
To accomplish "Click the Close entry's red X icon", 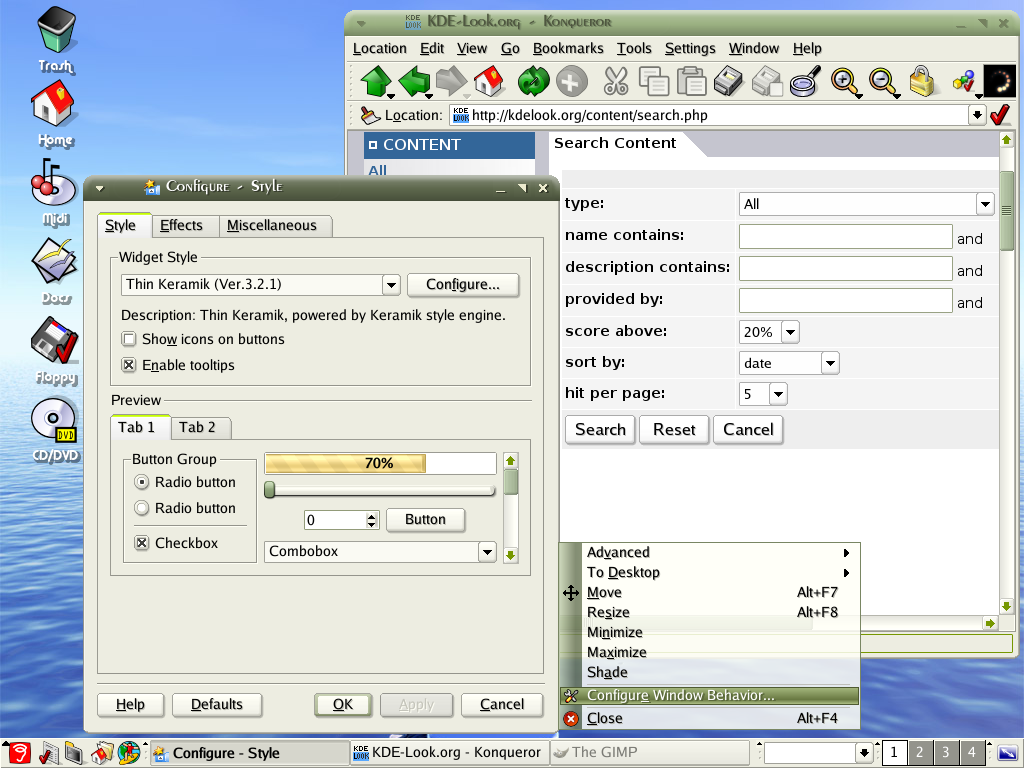I will 571,718.
